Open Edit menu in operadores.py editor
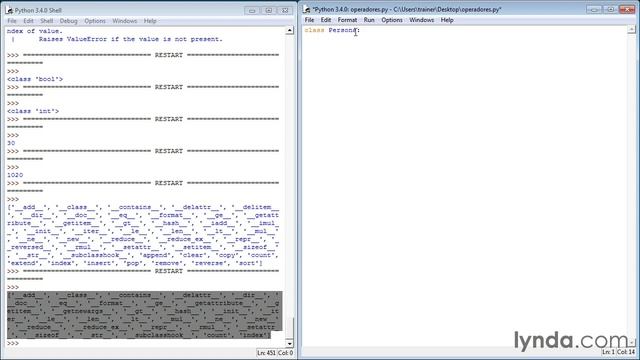 pos(326,20)
